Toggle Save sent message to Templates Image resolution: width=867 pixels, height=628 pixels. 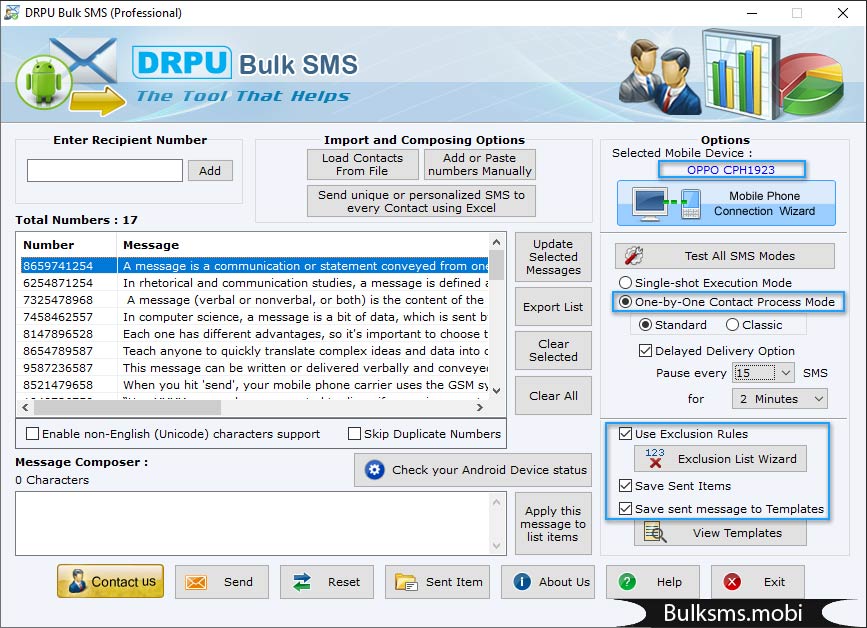point(625,509)
